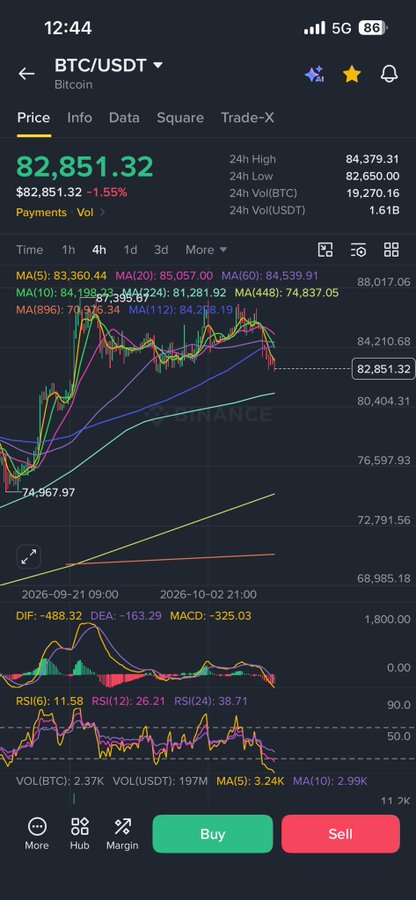Click the 24h Vol(BTC) value 19,270.16
Viewport: 416px width, 900px height.
tap(372, 193)
